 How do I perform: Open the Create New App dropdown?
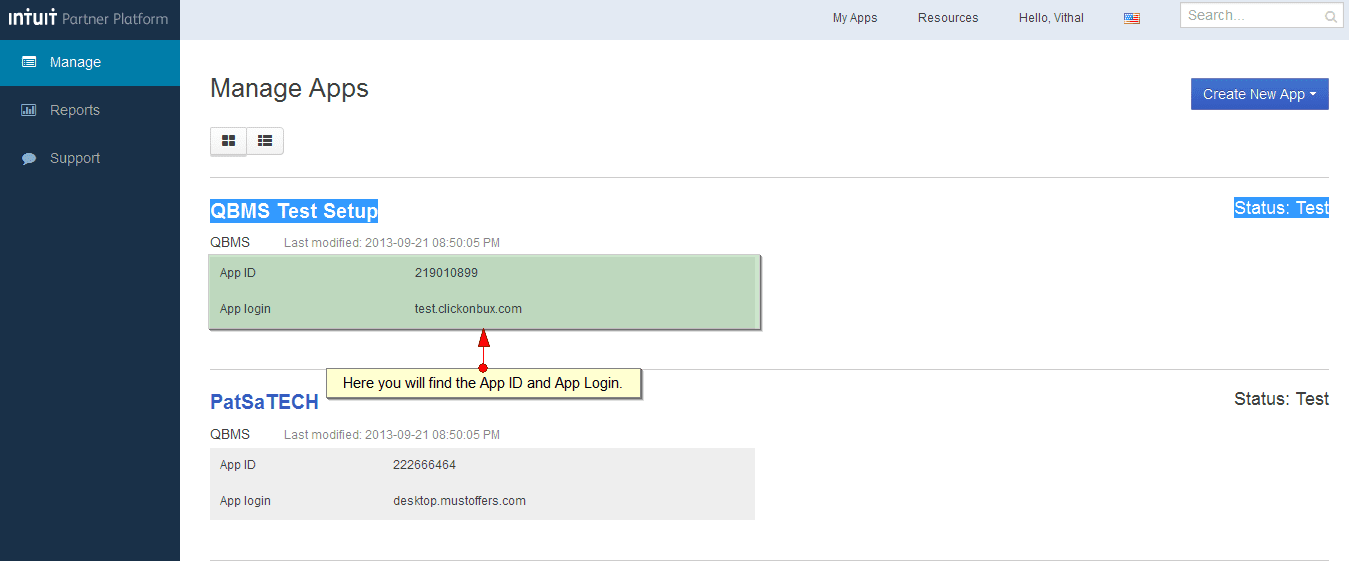pyautogui.click(x=1259, y=94)
